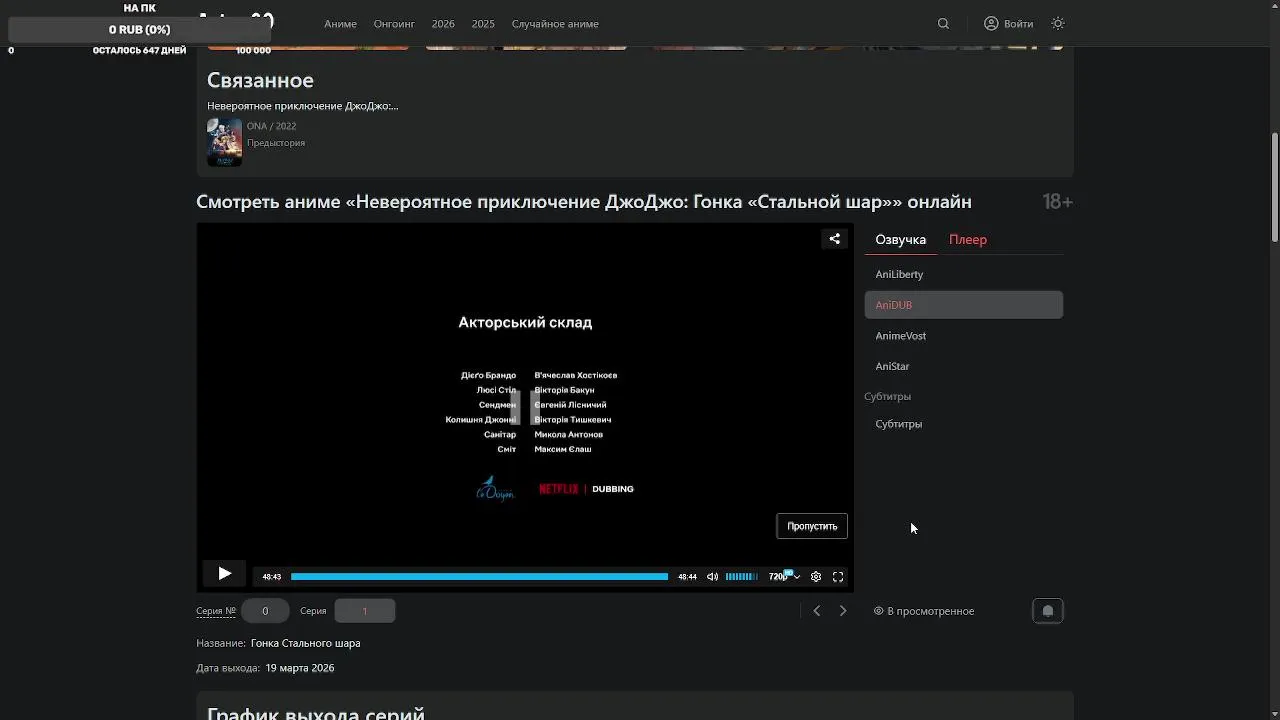Switch to the Плеер tab

click(968, 240)
